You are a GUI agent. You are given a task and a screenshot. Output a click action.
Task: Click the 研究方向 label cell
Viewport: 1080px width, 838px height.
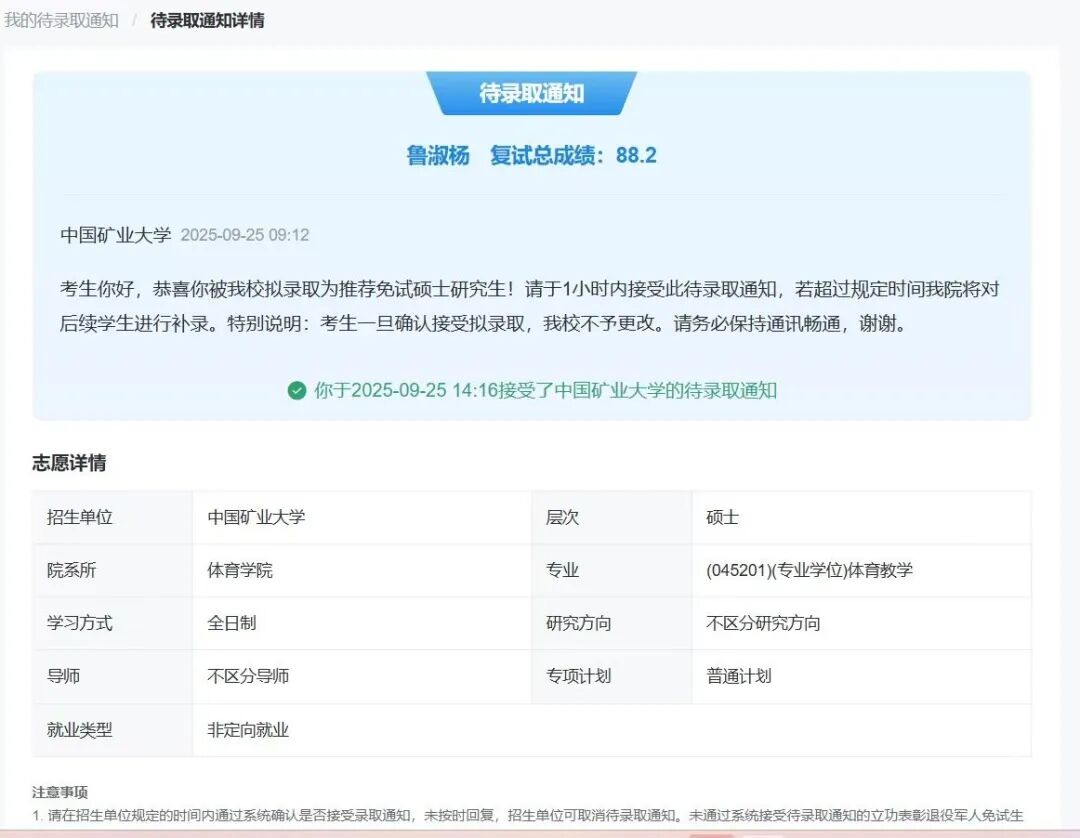click(x=612, y=623)
